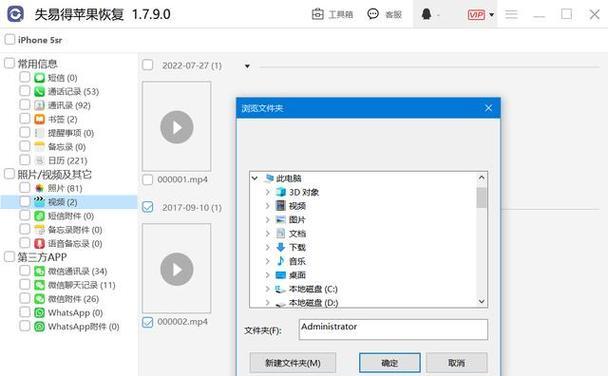
Task: Select the 日历 (221) calendar icon
Action: [40, 160]
